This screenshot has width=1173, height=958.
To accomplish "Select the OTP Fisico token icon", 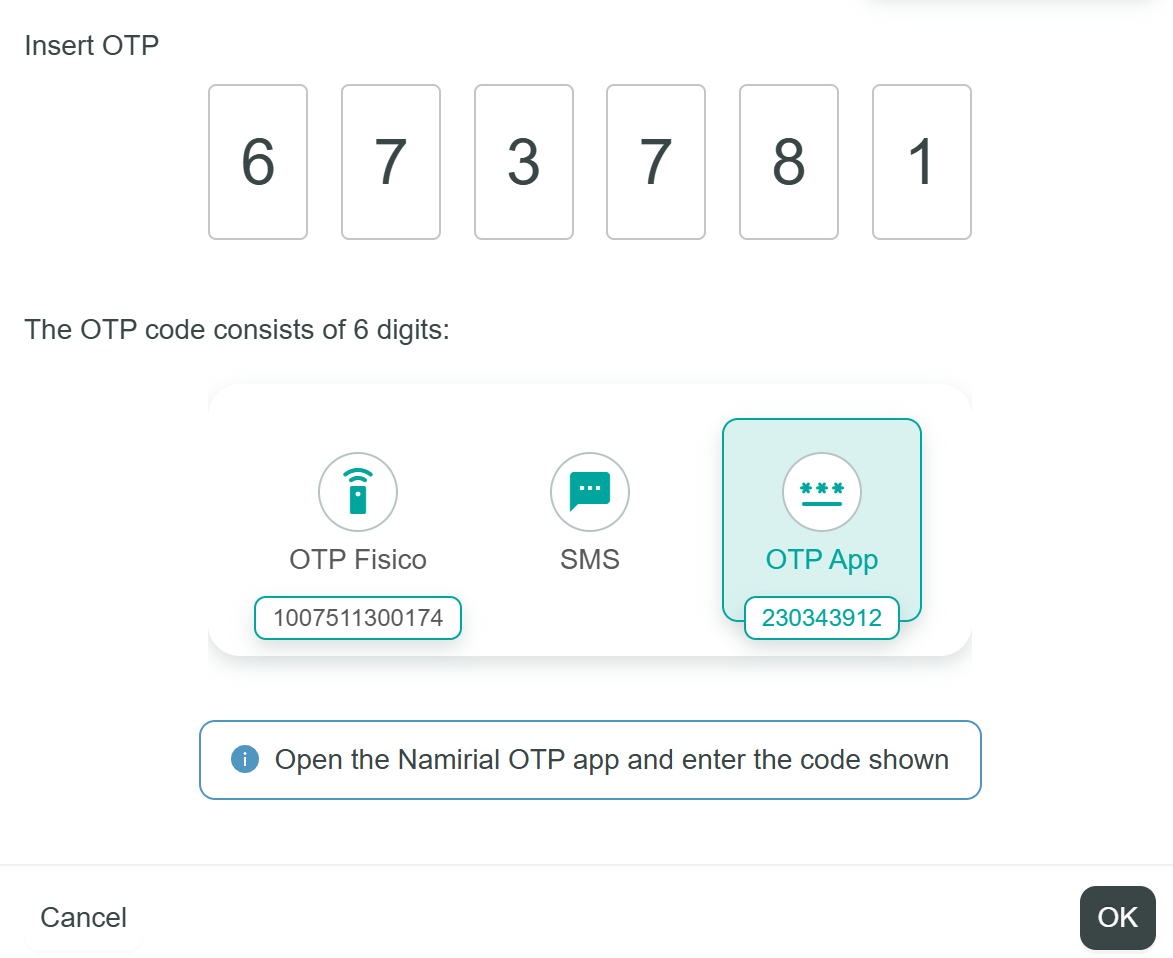I will [358, 492].
